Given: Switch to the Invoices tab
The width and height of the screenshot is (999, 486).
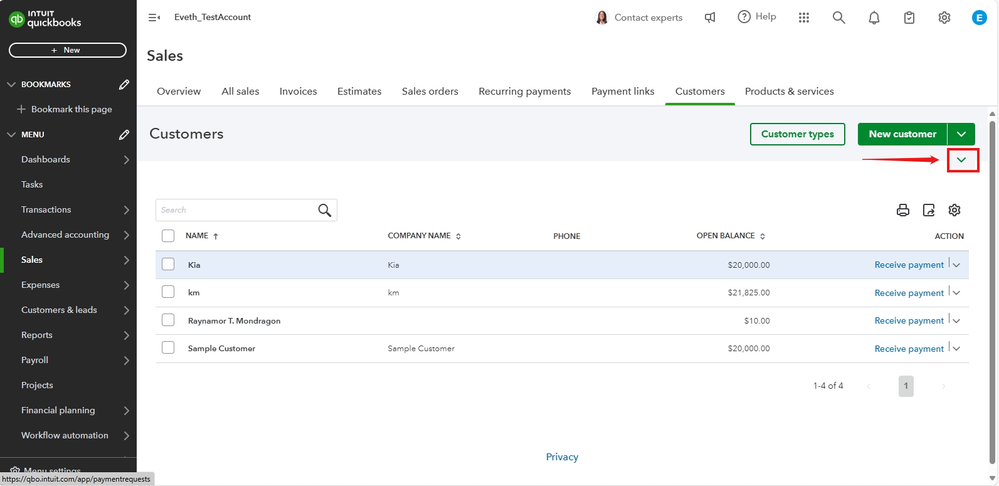Looking at the screenshot, I should (x=298, y=91).
